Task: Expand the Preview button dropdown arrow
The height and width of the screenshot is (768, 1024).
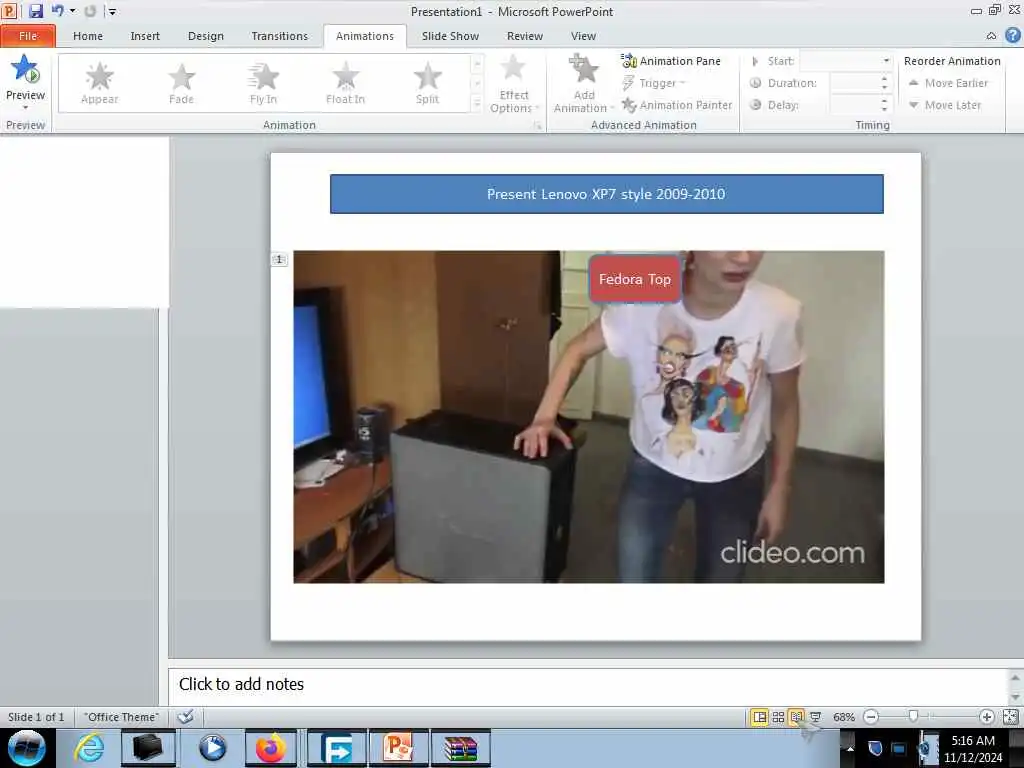Action: [x=25, y=107]
